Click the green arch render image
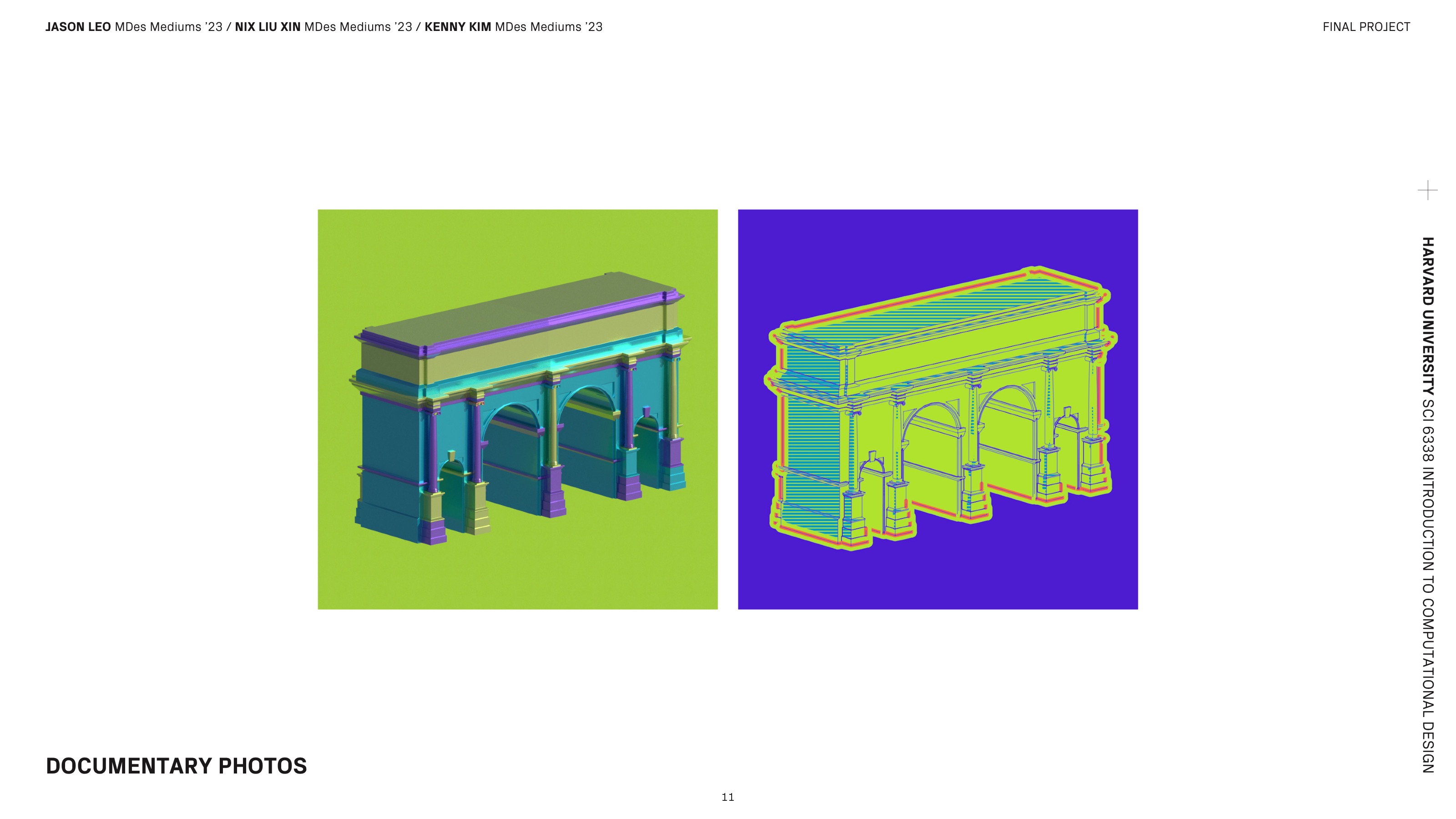1456x819 pixels. 518,409
